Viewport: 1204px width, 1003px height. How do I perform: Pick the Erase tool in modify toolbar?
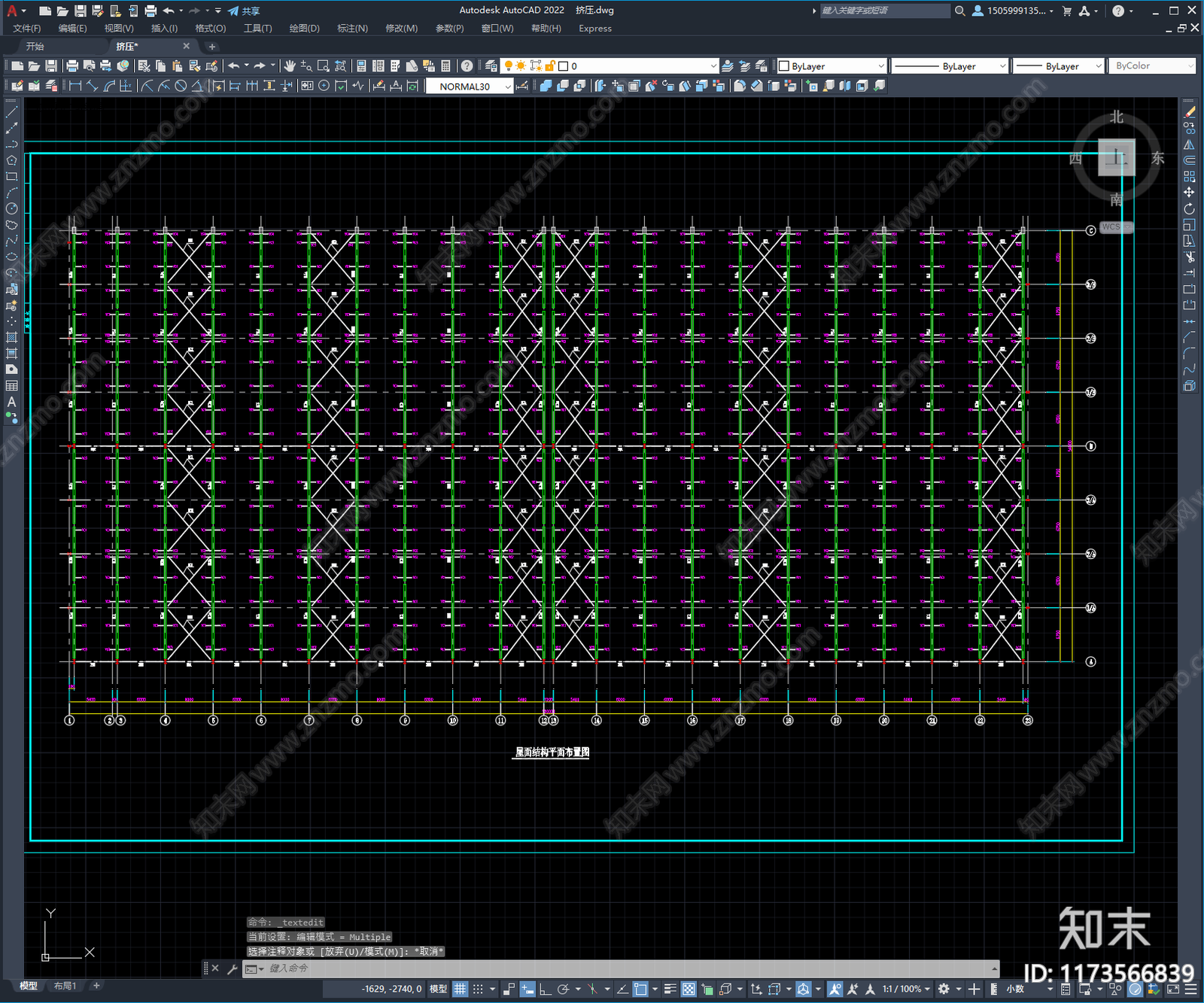(1189, 111)
